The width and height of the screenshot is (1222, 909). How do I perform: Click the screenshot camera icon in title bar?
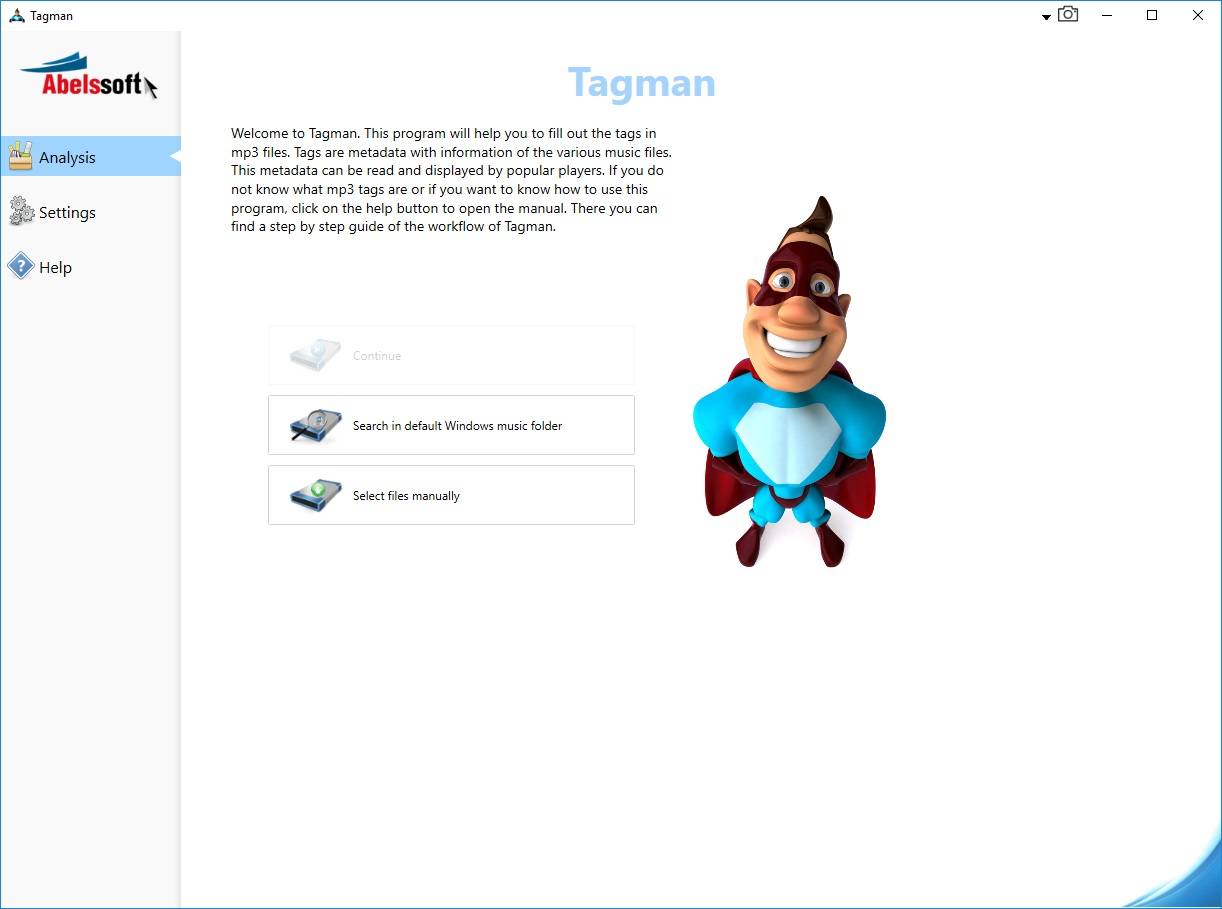[1068, 15]
